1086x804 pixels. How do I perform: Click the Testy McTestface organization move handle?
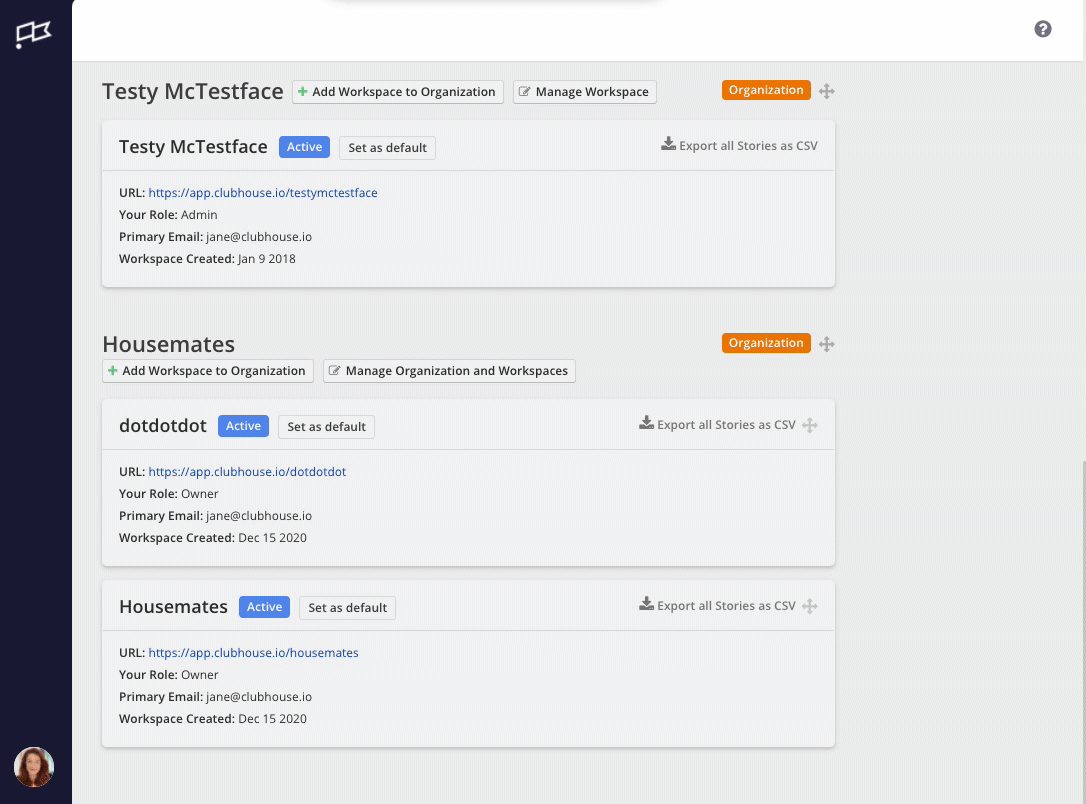[826, 91]
